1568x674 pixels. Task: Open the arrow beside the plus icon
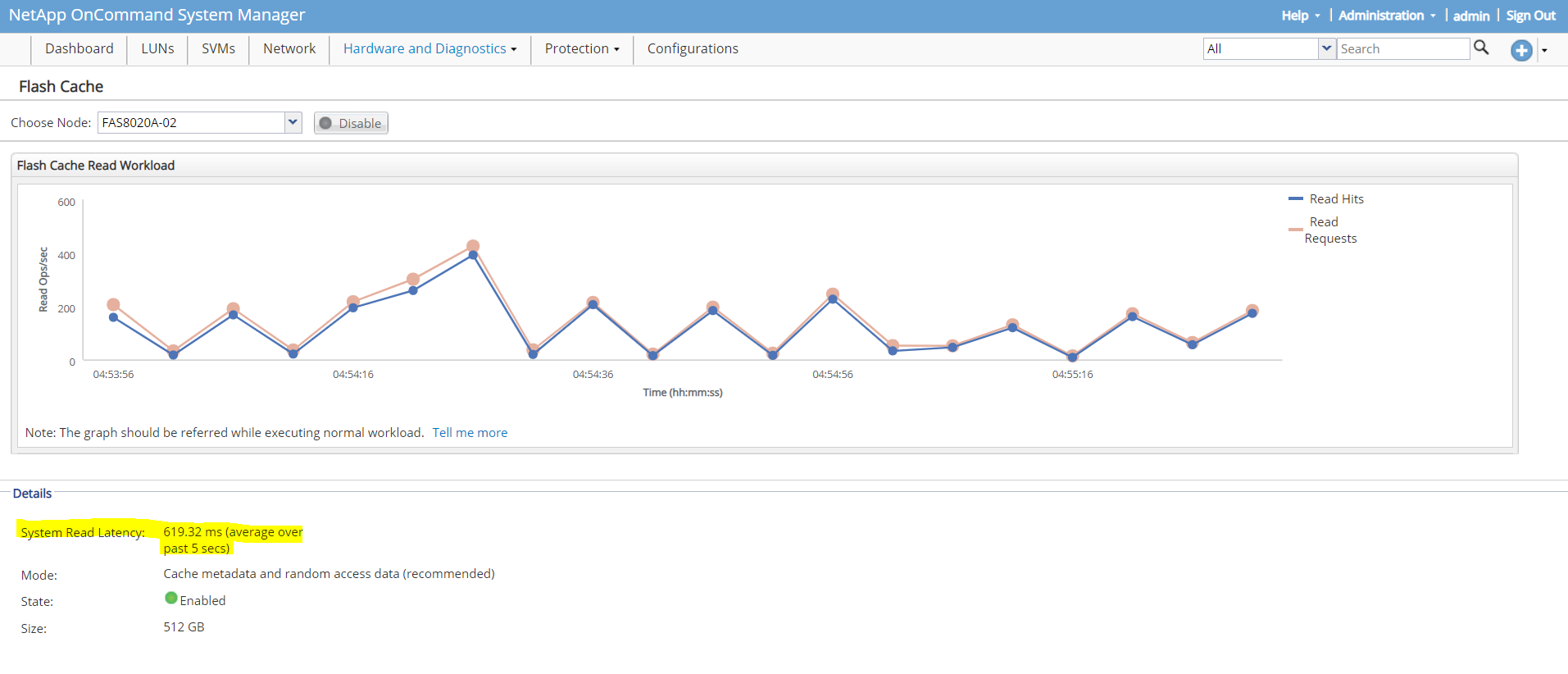(1544, 51)
